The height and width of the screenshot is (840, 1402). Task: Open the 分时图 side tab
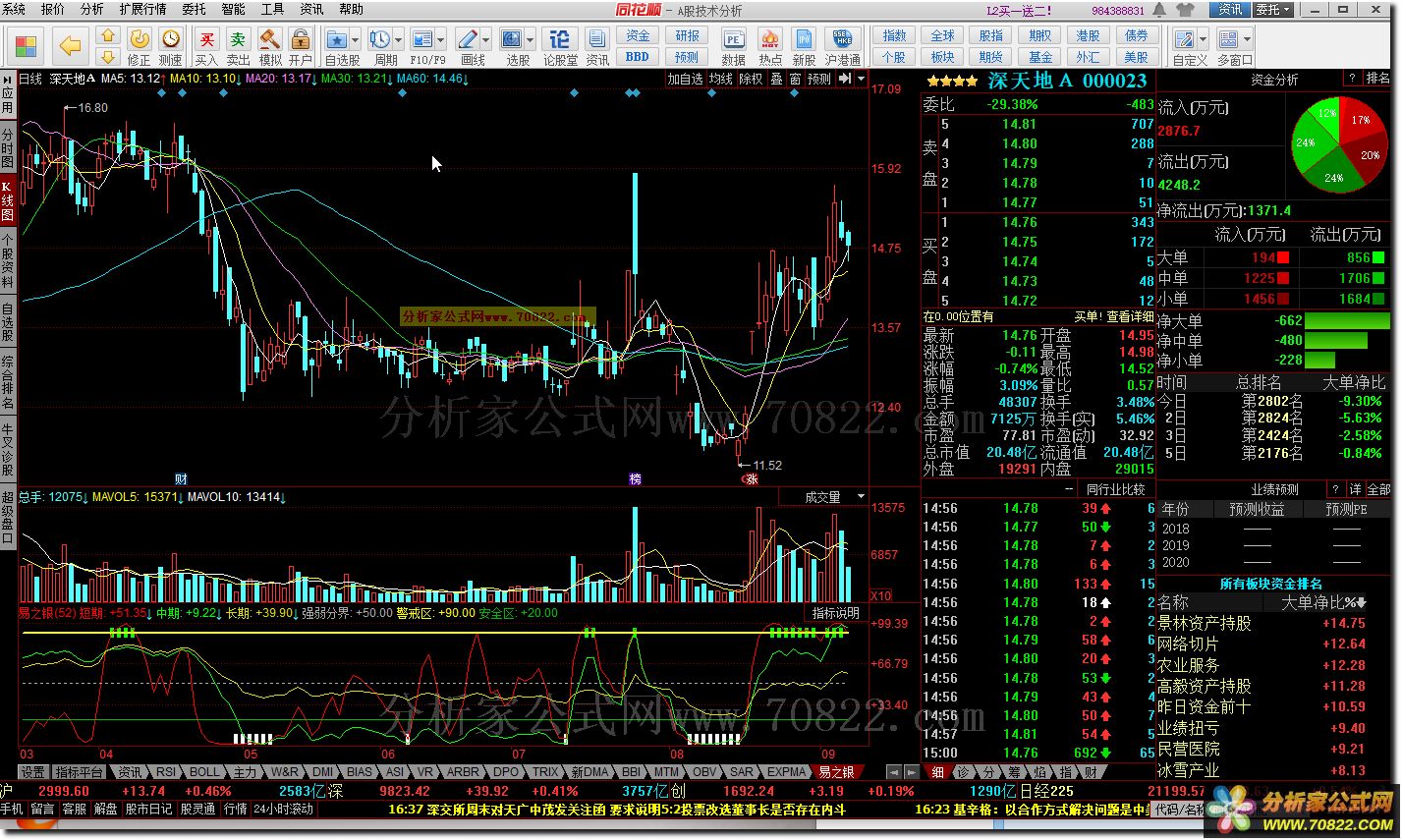click(x=8, y=147)
